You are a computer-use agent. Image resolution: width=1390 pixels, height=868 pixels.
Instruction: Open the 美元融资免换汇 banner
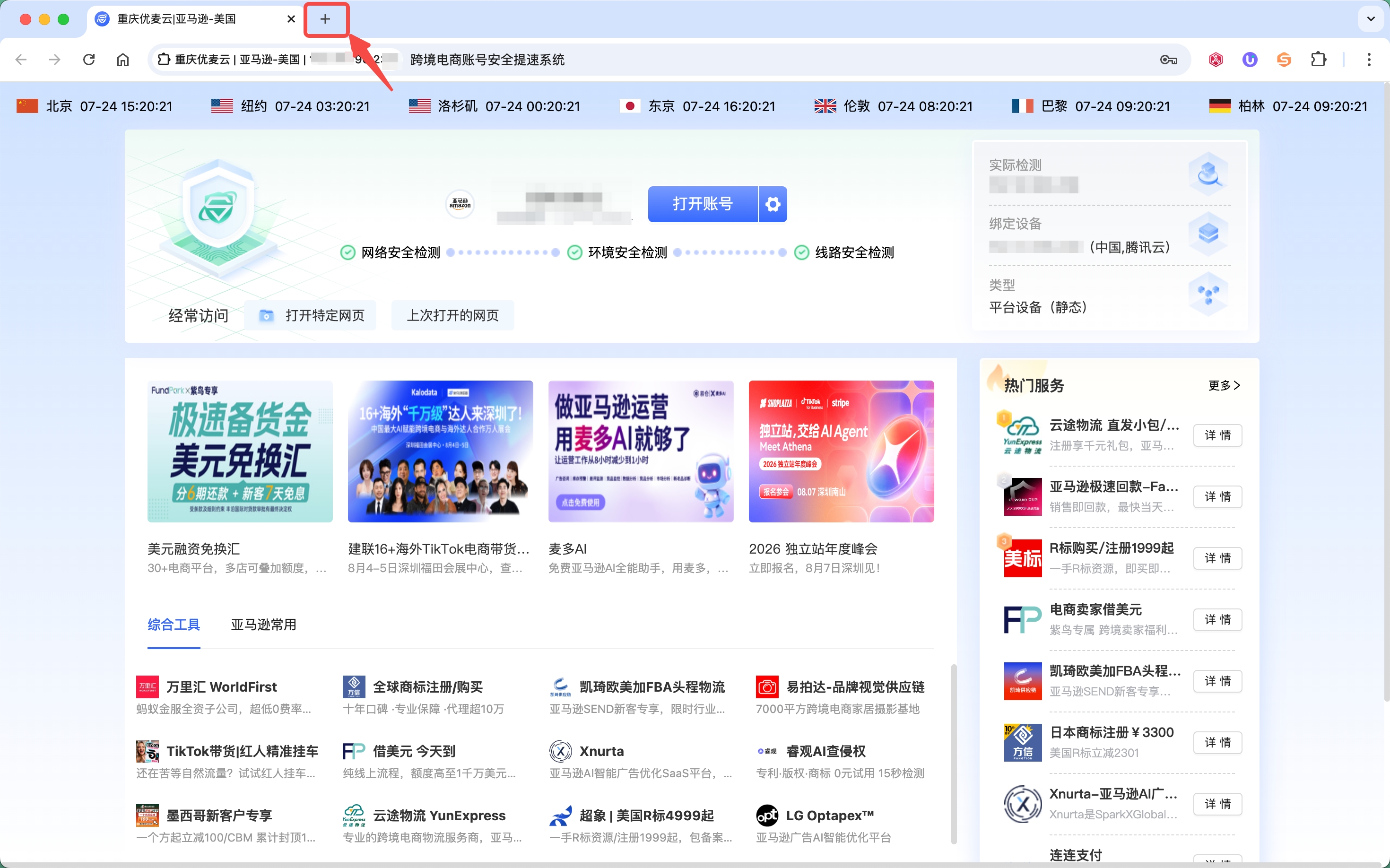tap(240, 451)
